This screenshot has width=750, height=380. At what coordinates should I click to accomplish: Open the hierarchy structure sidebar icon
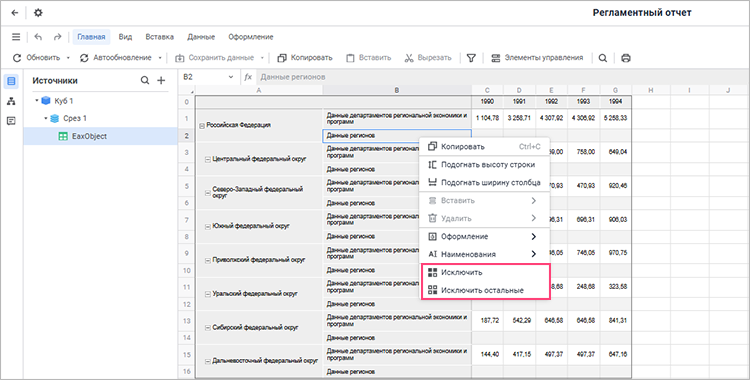(x=11, y=101)
